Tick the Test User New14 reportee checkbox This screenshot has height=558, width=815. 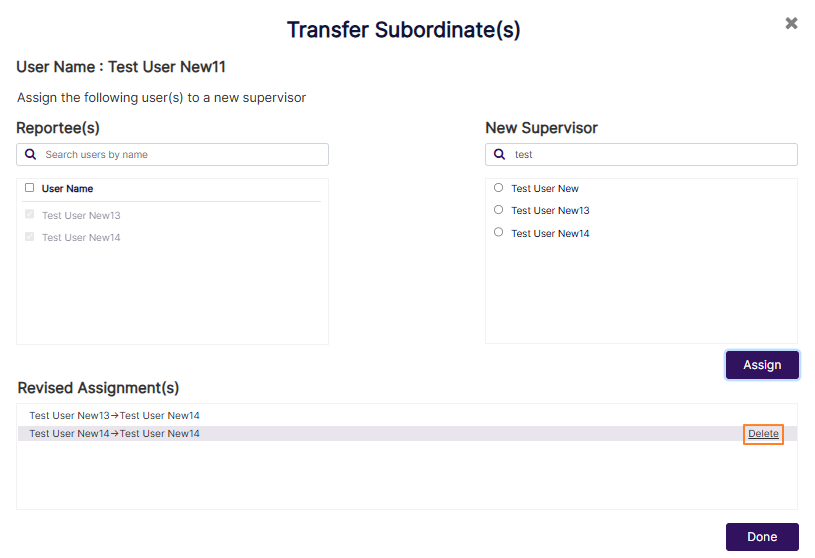coord(30,237)
